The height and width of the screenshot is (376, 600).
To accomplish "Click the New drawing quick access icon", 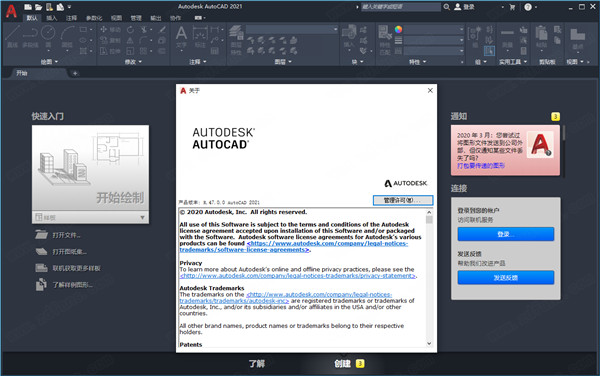I will pos(28,7).
